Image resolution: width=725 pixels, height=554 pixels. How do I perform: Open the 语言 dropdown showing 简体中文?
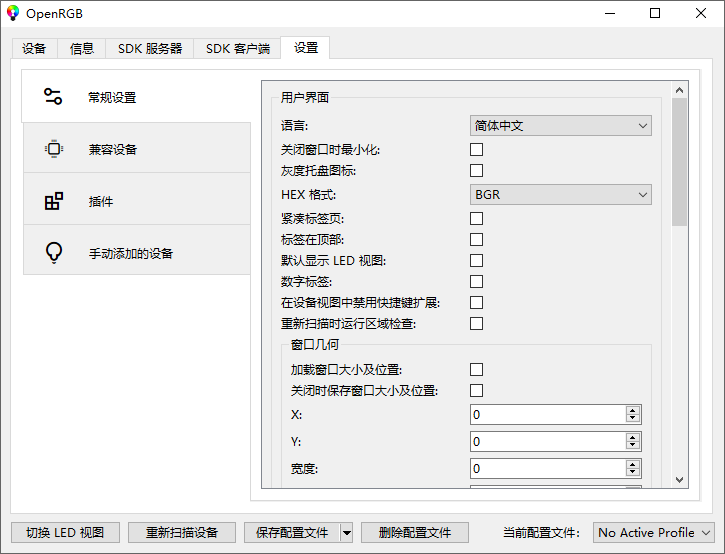[560, 126]
